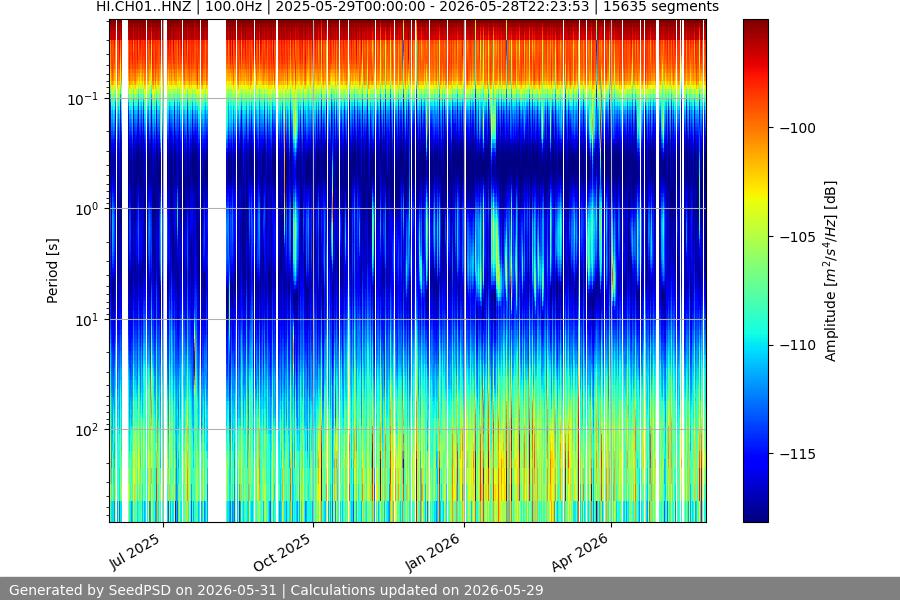Click the wide white data gap in spectrogram

pos(216,271)
